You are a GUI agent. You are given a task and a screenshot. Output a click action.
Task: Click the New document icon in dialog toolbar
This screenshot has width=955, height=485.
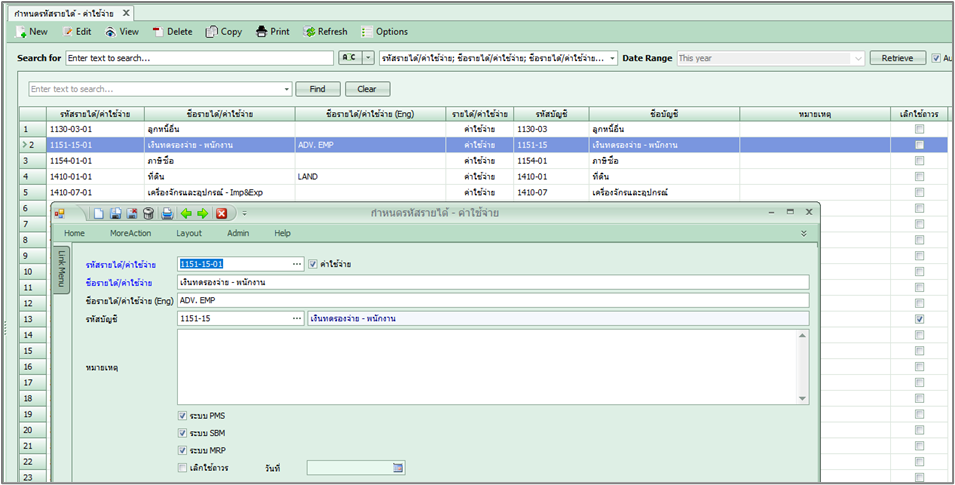click(x=98, y=213)
